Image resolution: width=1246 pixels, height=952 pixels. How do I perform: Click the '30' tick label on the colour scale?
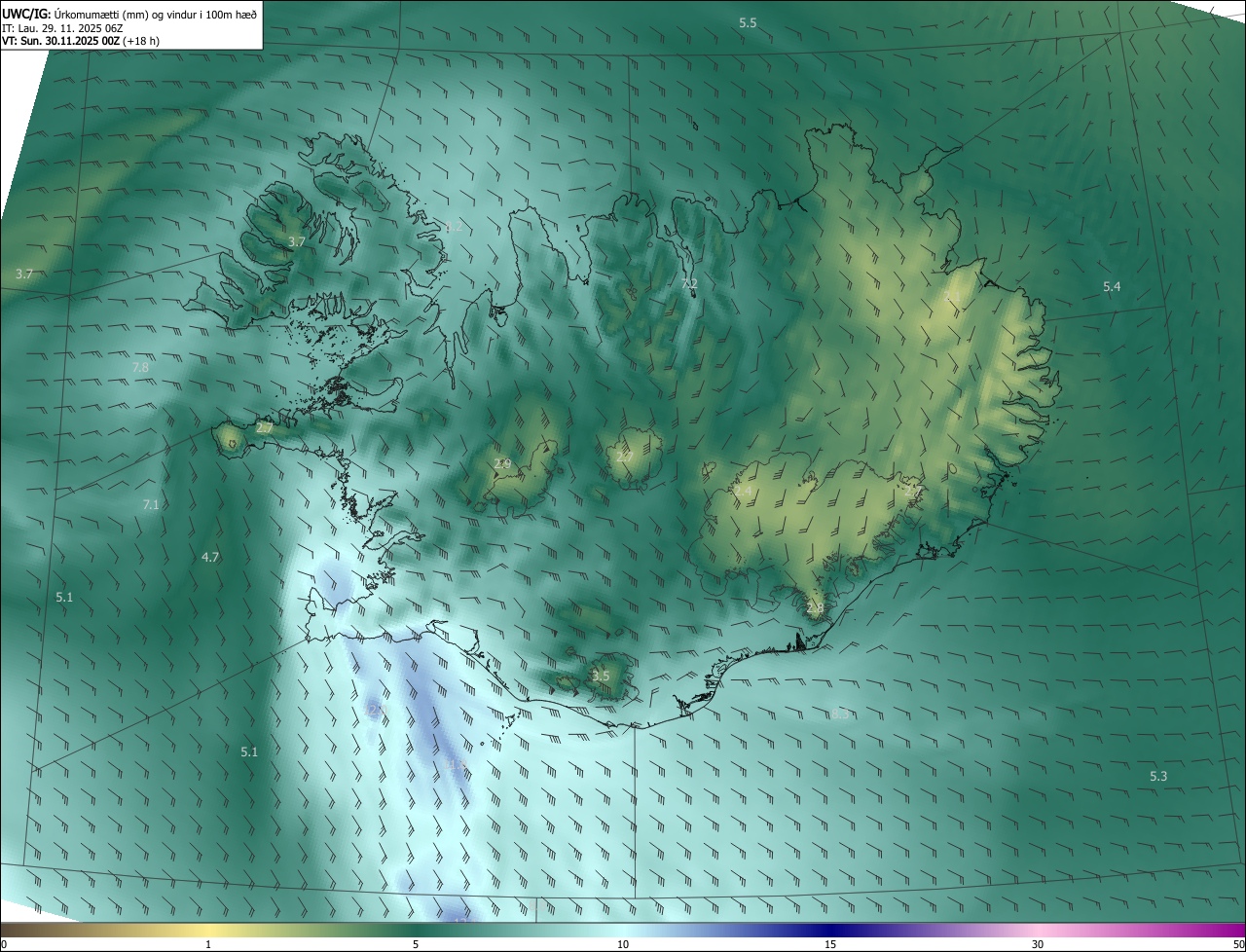click(1038, 944)
